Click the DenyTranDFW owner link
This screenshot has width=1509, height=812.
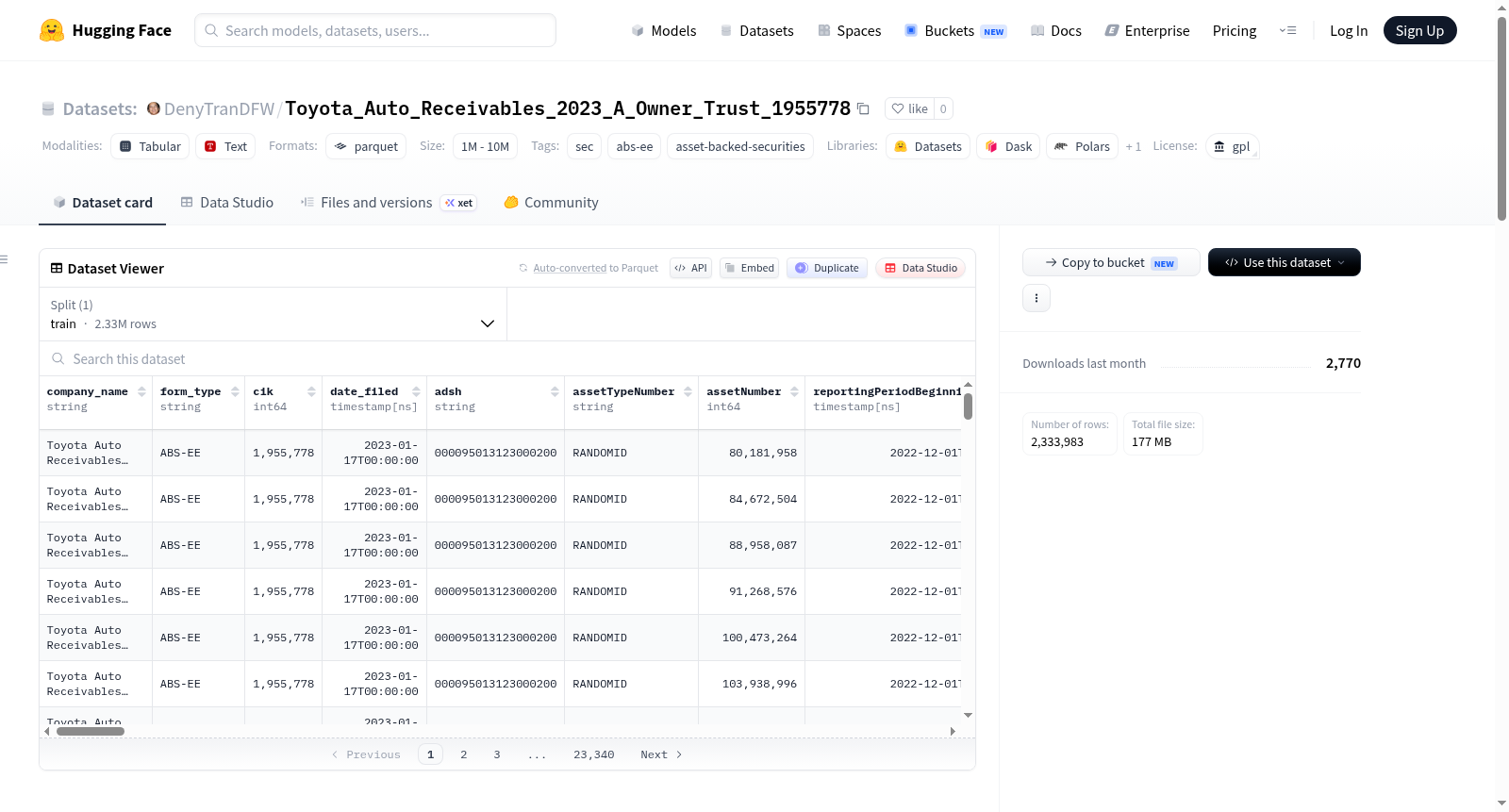tap(219, 108)
